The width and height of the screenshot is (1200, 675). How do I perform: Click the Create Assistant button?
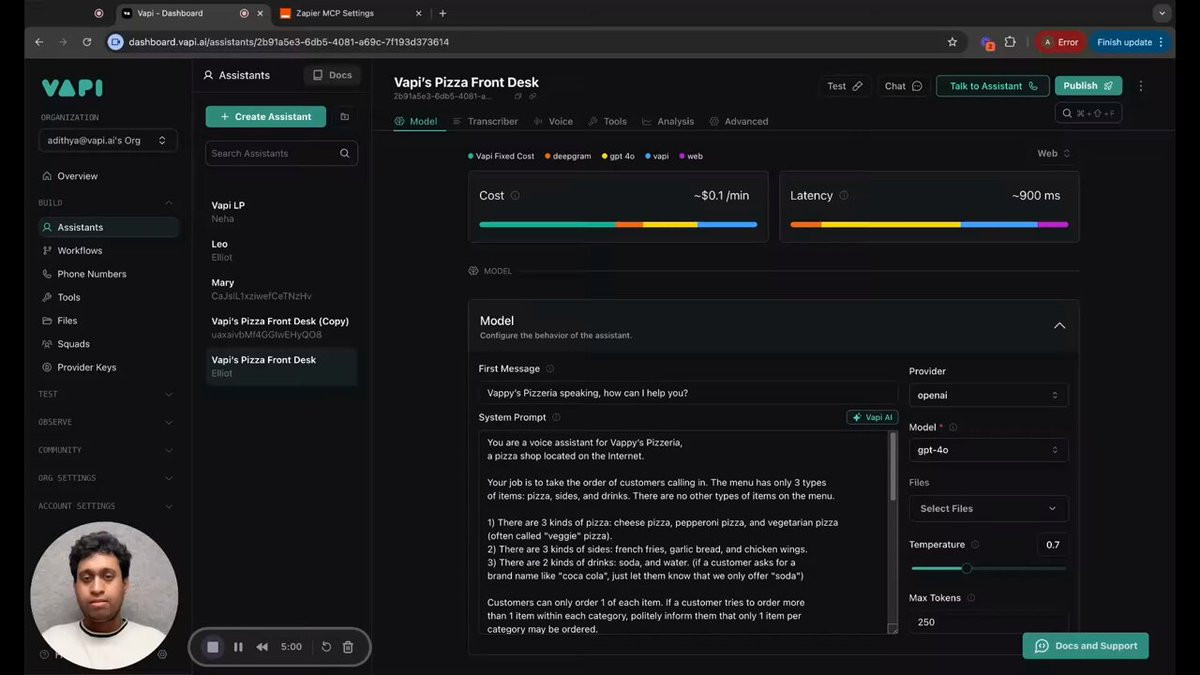click(x=266, y=117)
